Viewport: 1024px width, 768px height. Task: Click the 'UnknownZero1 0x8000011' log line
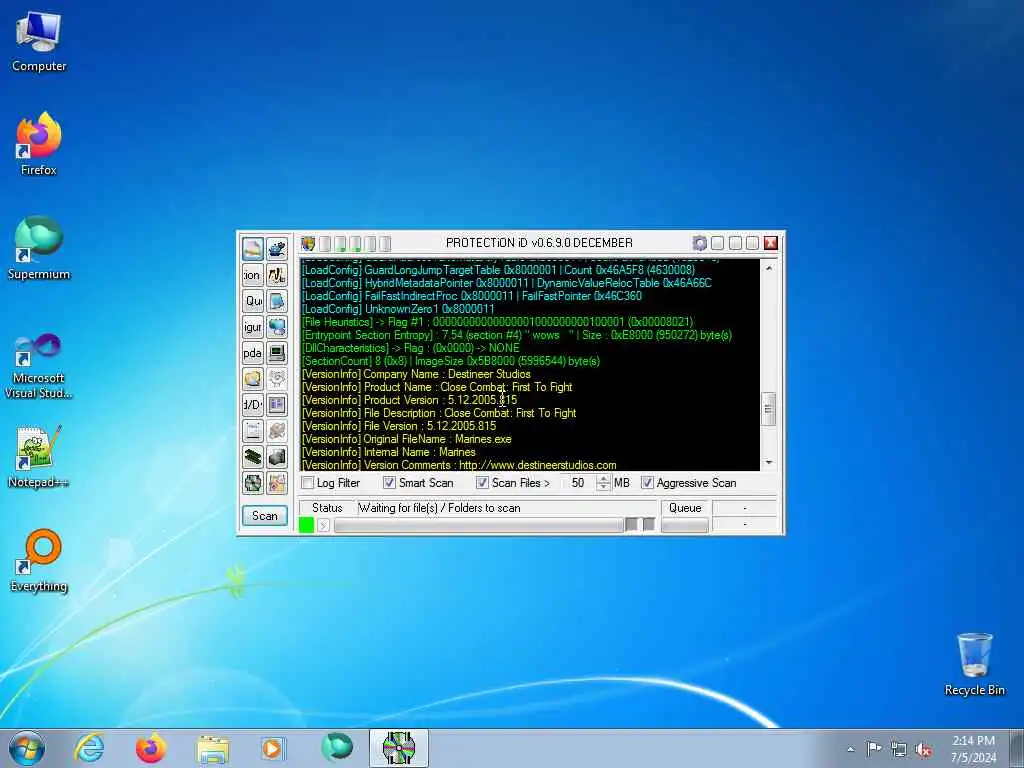(398, 309)
